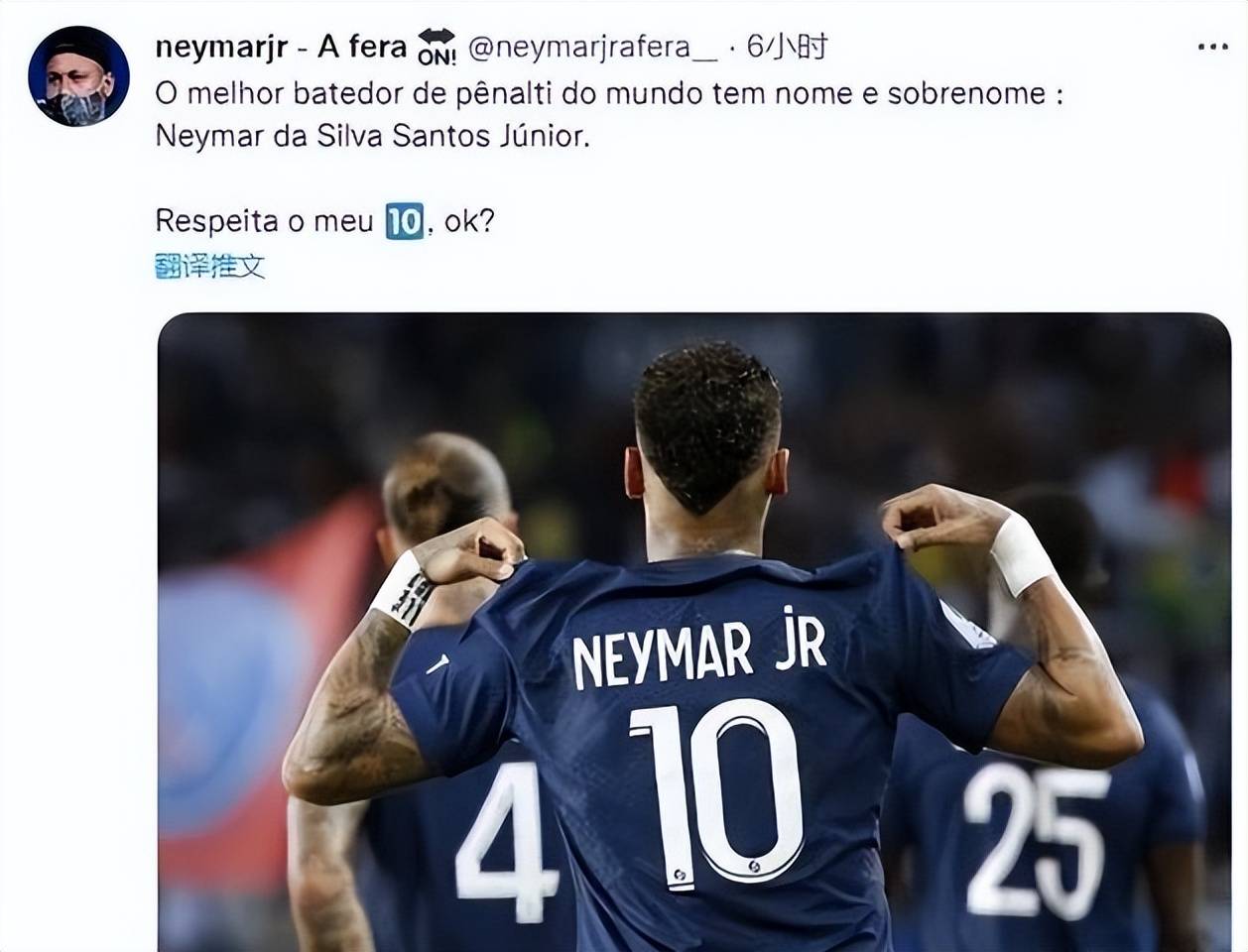Open the @neymarjrafera__ handle profile
Screen dimensions: 1248x952
pyautogui.click(x=592, y=47)
